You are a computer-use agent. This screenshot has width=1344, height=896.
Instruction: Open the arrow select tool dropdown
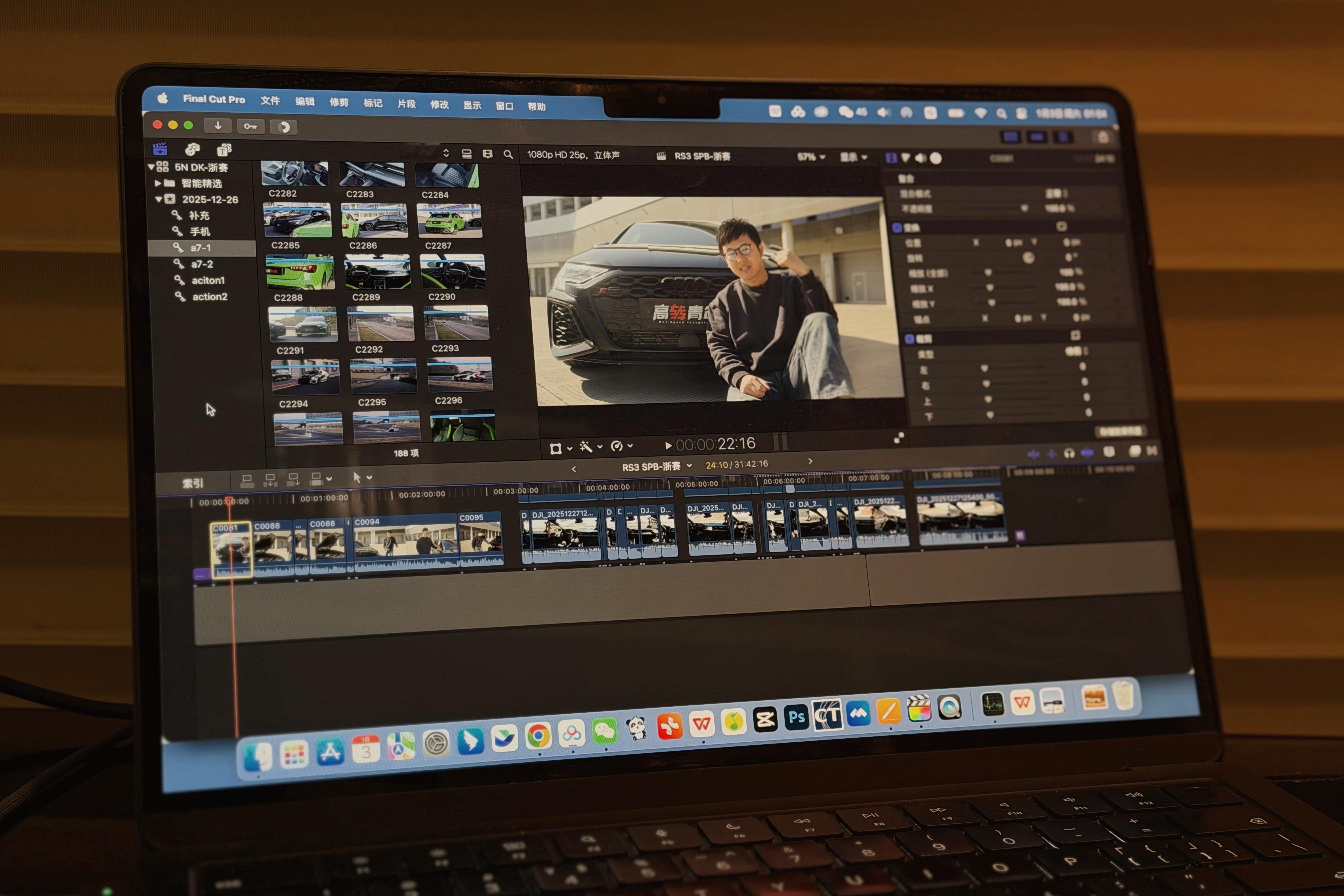point(362,477)
